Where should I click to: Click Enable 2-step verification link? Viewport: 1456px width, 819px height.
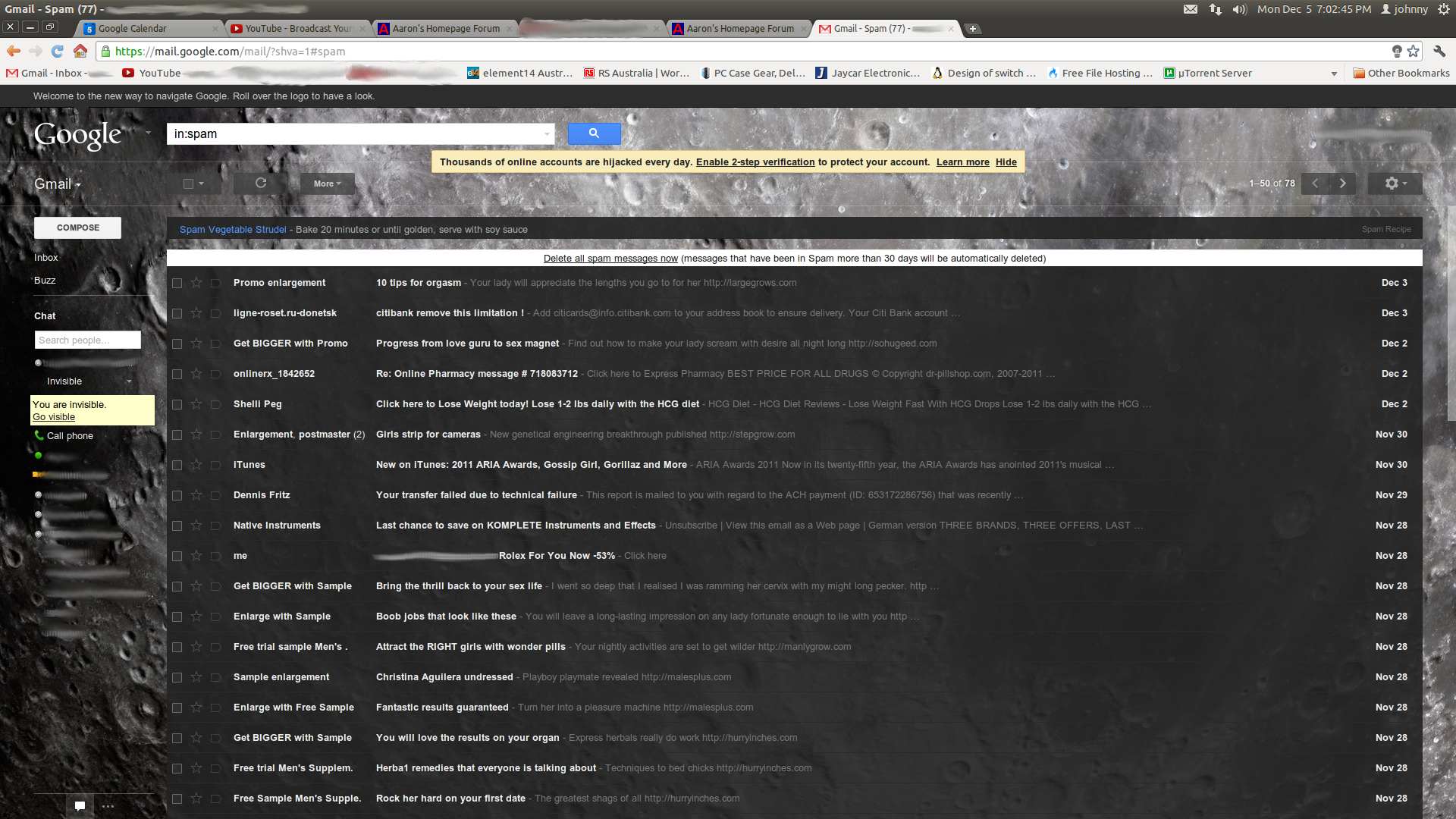click(x=755, y=162)
